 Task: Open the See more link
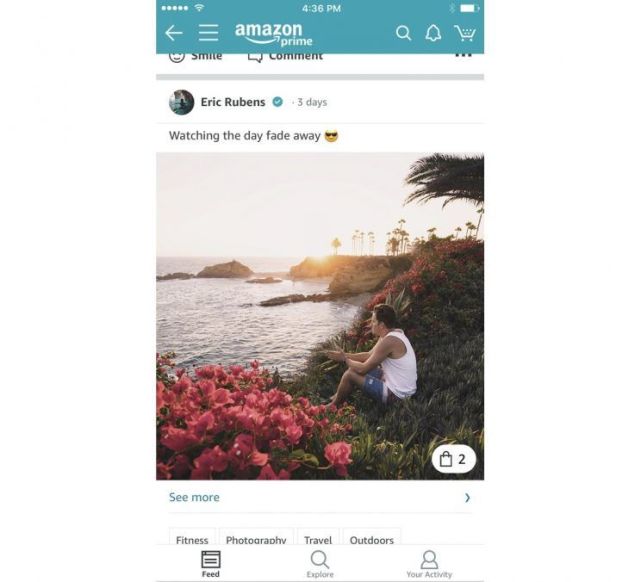[x=194, y=497]
